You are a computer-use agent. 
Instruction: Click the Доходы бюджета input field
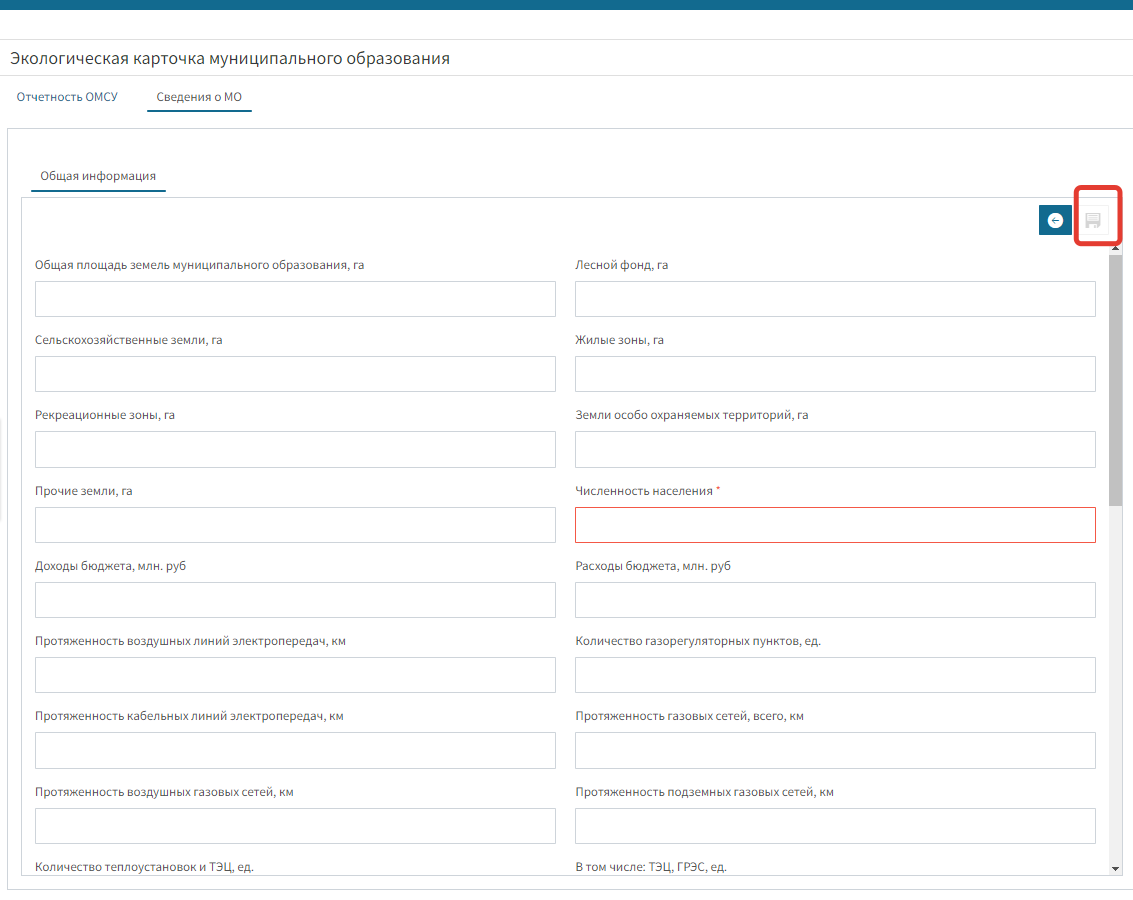click(x=295, y=600)
